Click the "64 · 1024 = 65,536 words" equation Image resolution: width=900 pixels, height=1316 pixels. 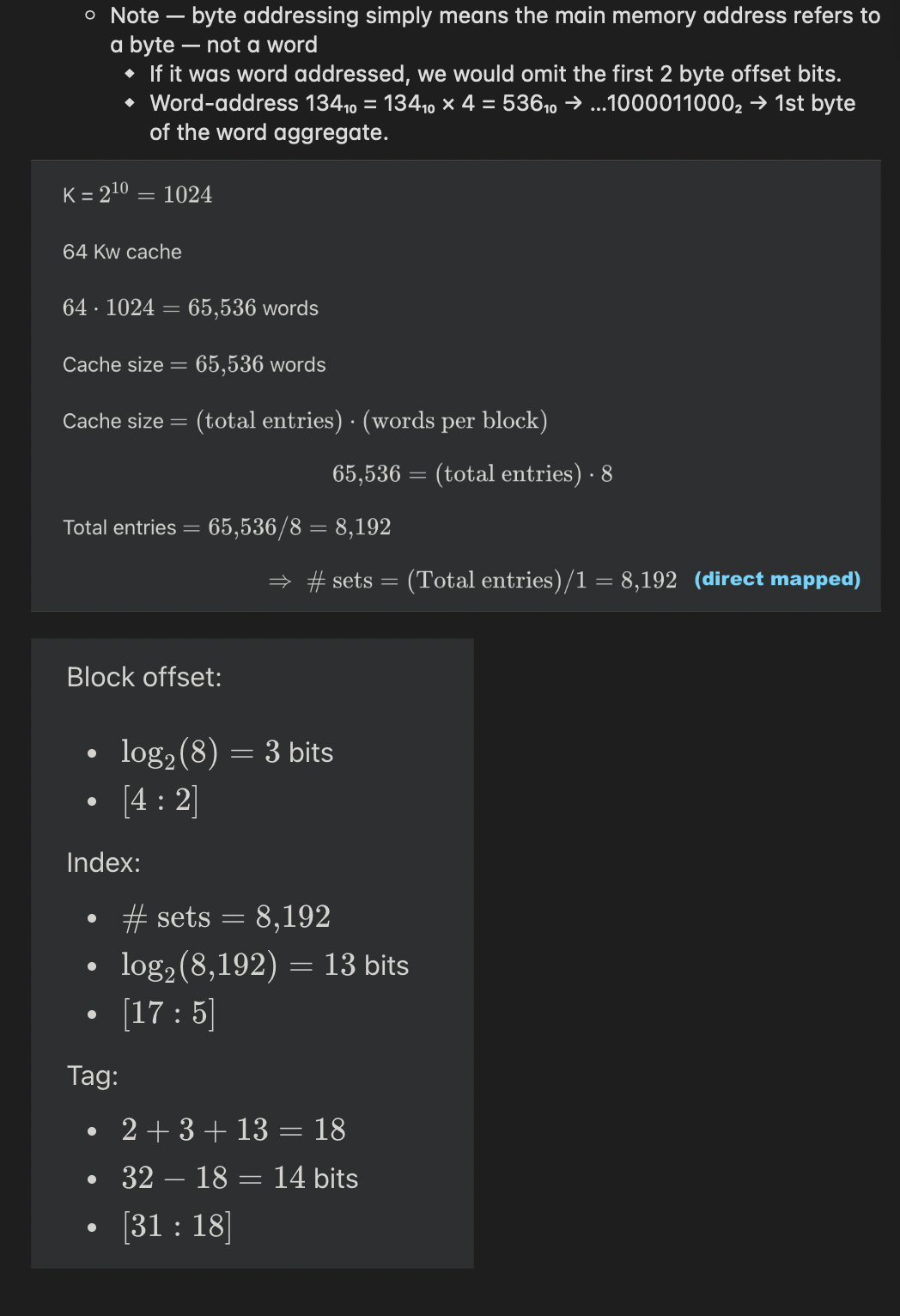tap(190, 308)
